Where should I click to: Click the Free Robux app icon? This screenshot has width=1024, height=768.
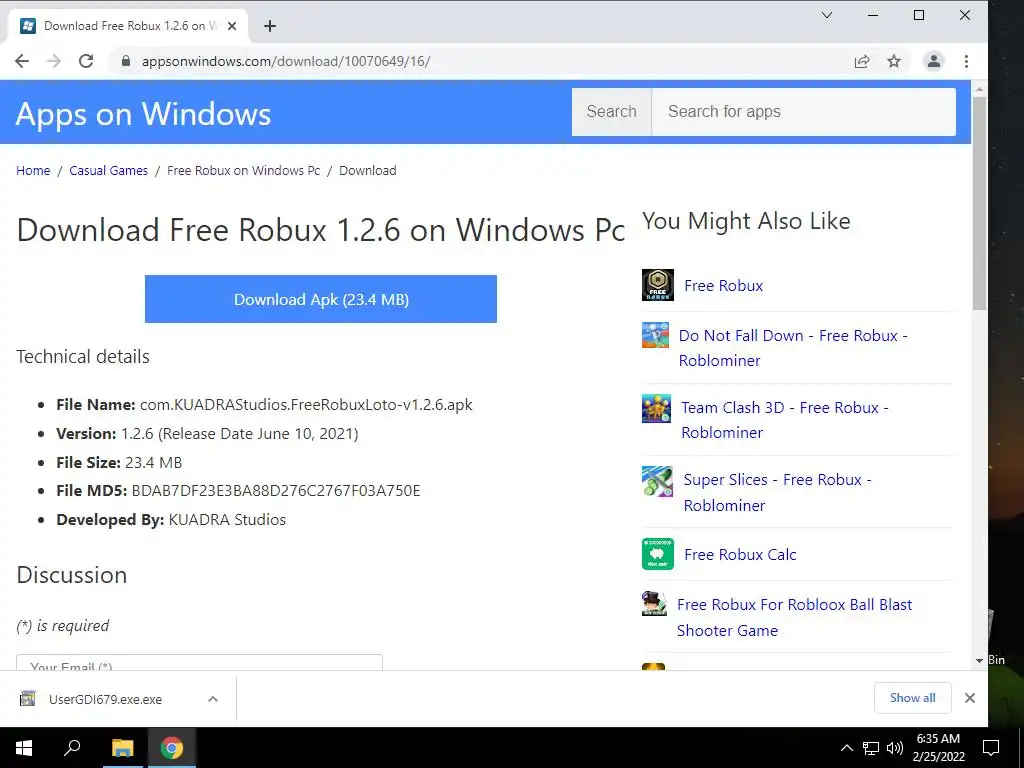coord(658,285)
